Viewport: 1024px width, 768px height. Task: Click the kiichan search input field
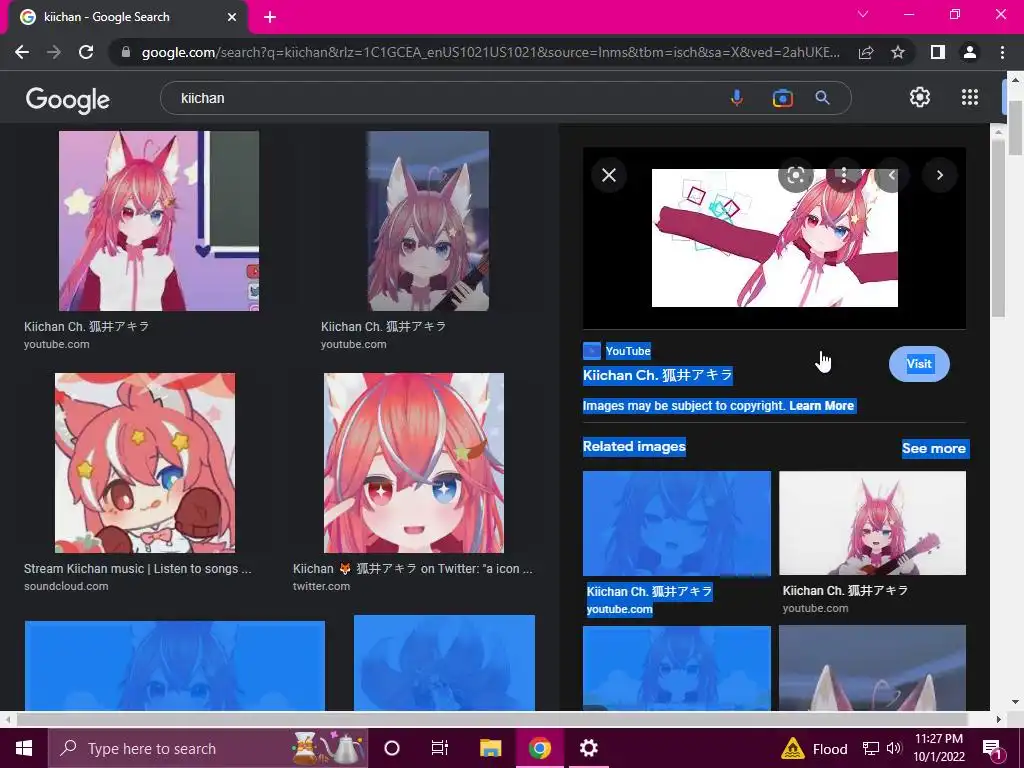tap(444, 98)
